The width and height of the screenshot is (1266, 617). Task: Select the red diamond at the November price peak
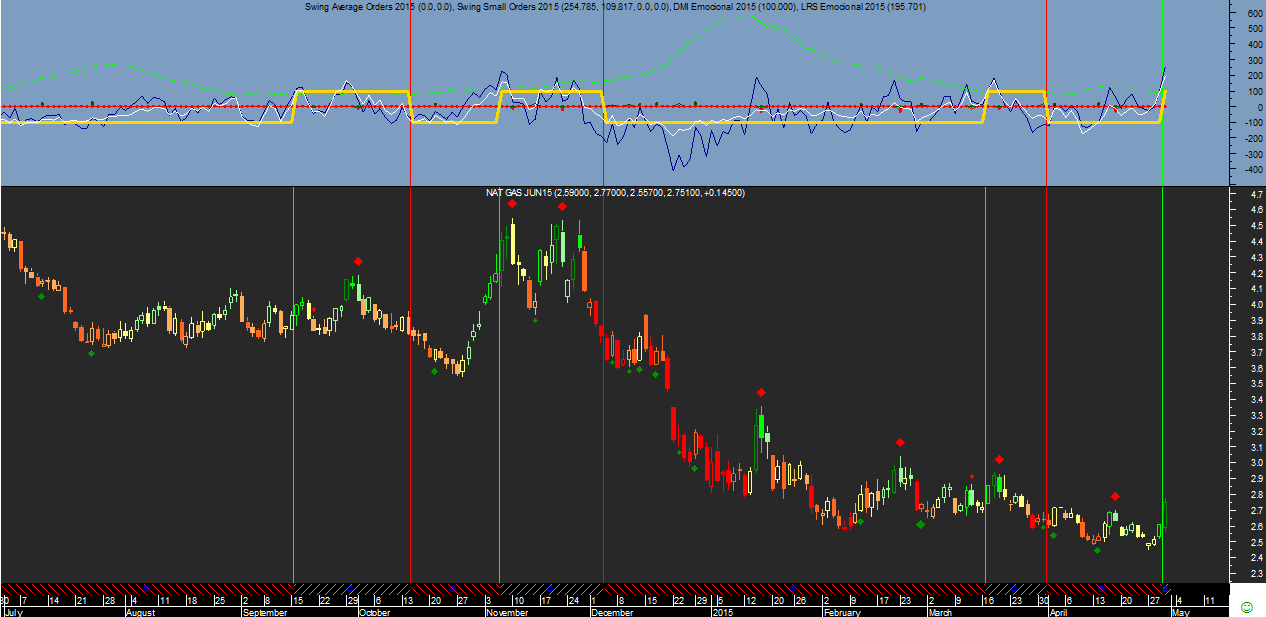(x=511, y=203)
